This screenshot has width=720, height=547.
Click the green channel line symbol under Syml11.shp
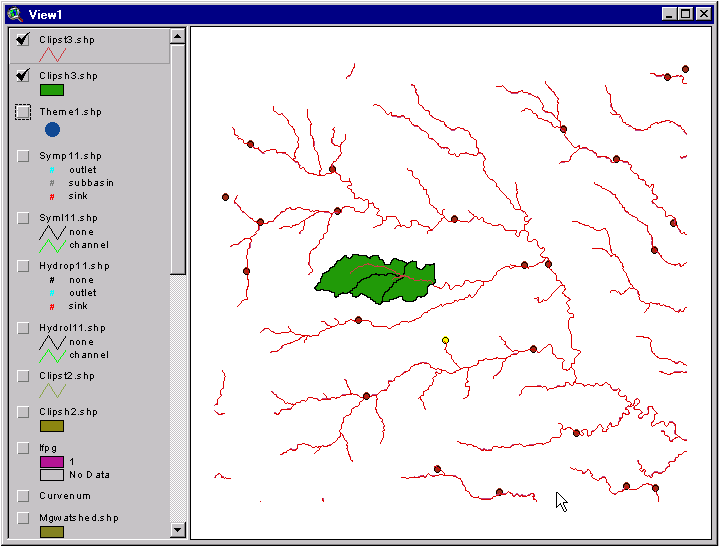pos(52,245)
